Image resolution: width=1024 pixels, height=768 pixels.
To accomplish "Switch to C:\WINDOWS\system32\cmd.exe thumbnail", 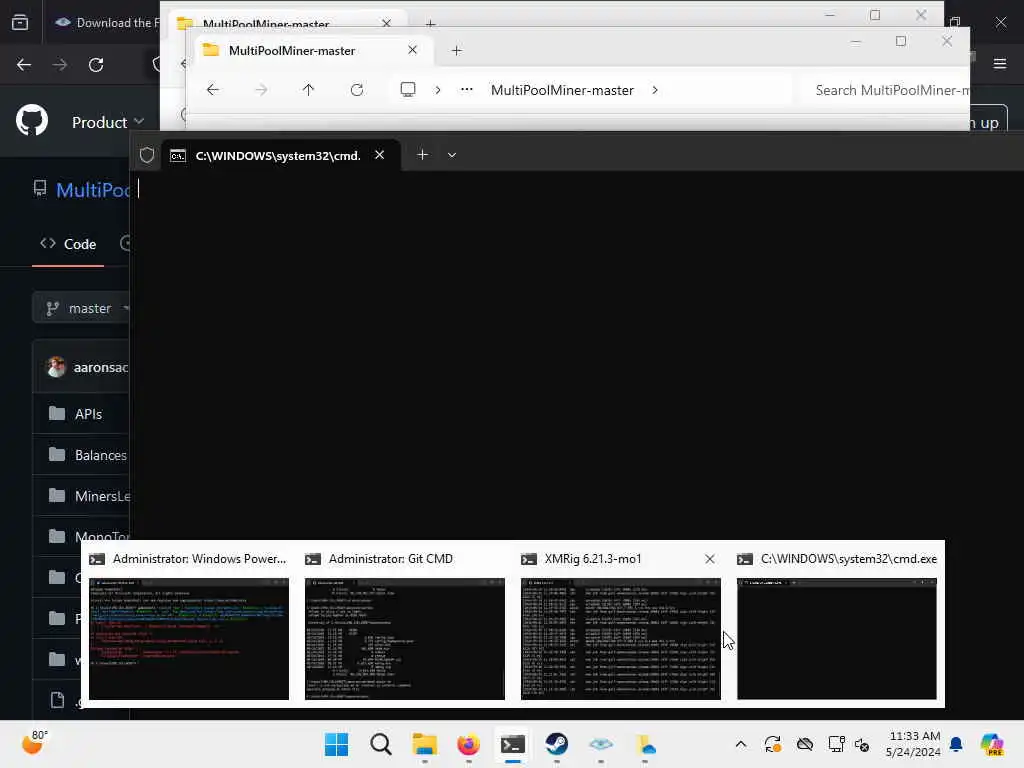I will tap(837, 638).
